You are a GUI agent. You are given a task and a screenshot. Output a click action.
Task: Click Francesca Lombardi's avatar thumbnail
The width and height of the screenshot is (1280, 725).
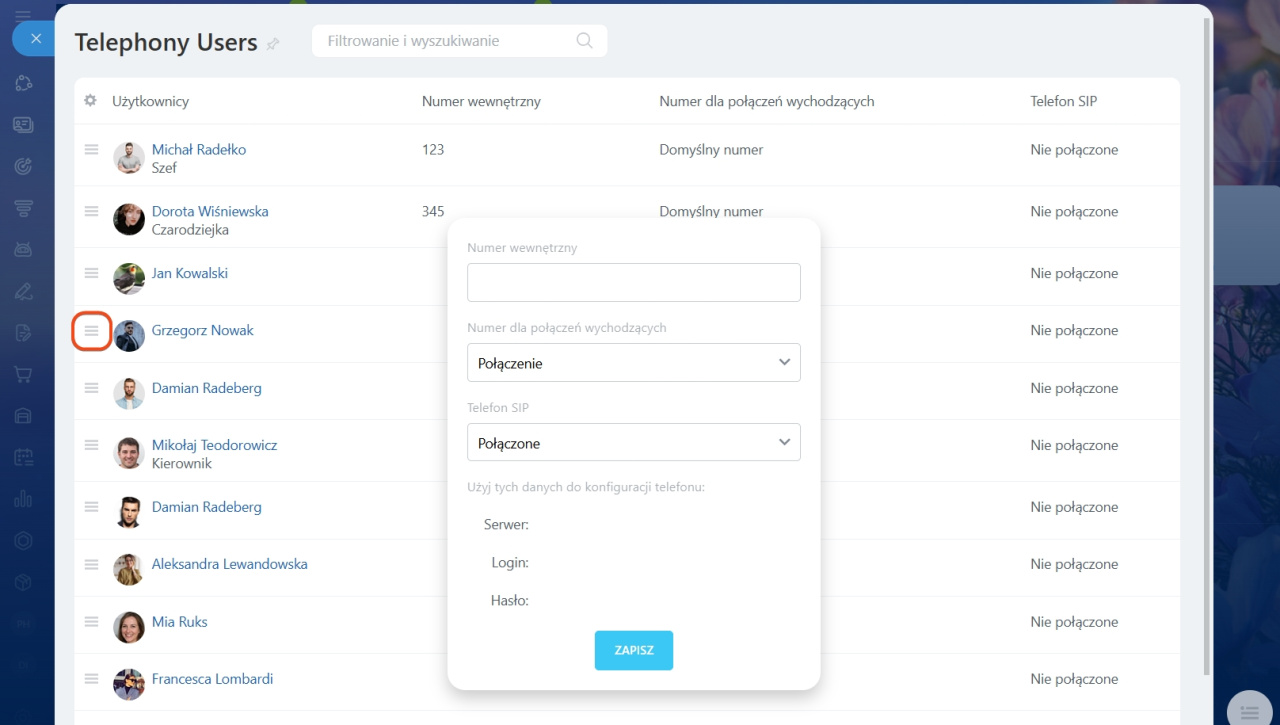click(129, 684)
